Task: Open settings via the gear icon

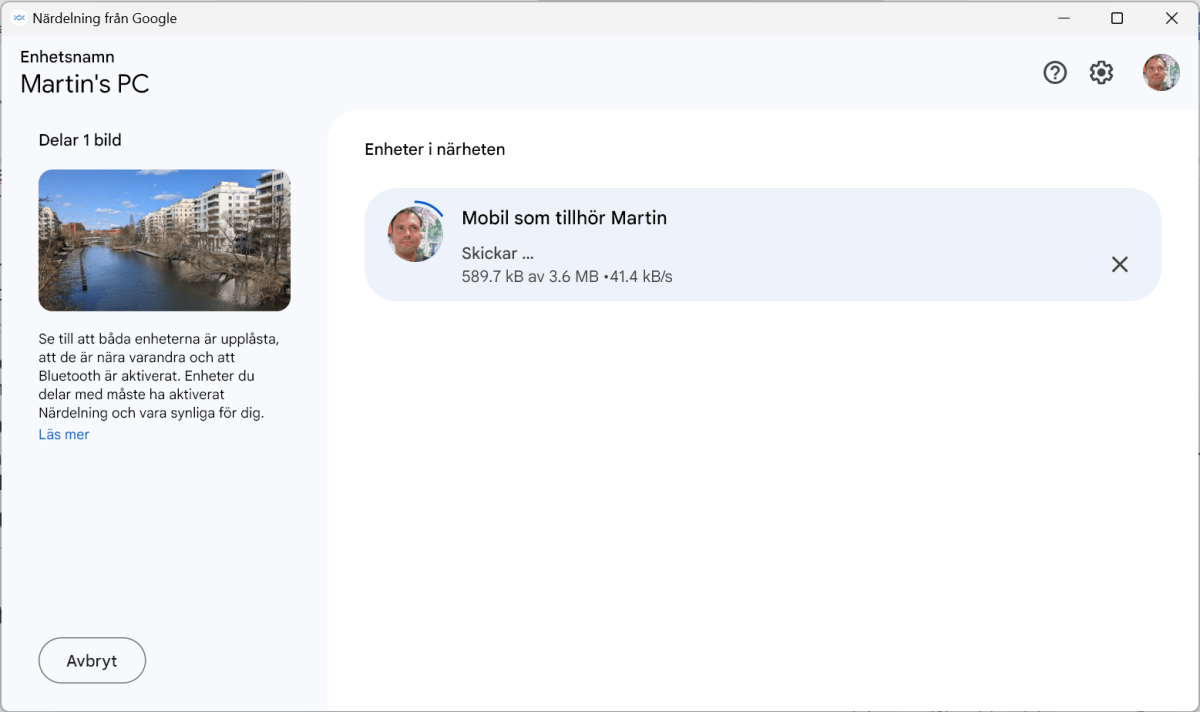Action: pos(1101,72)
